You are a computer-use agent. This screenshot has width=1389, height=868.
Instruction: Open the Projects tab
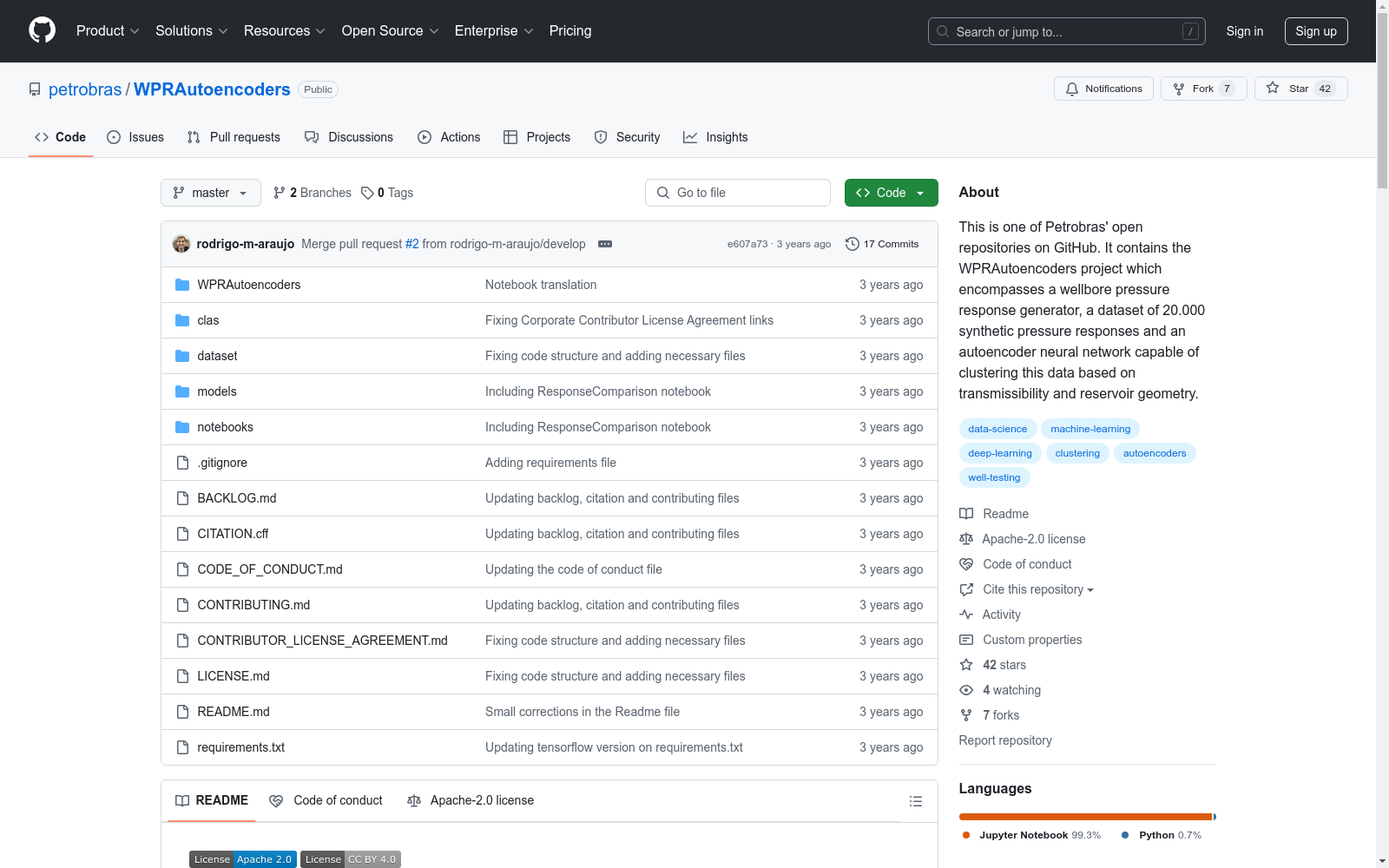coord(537,137)
